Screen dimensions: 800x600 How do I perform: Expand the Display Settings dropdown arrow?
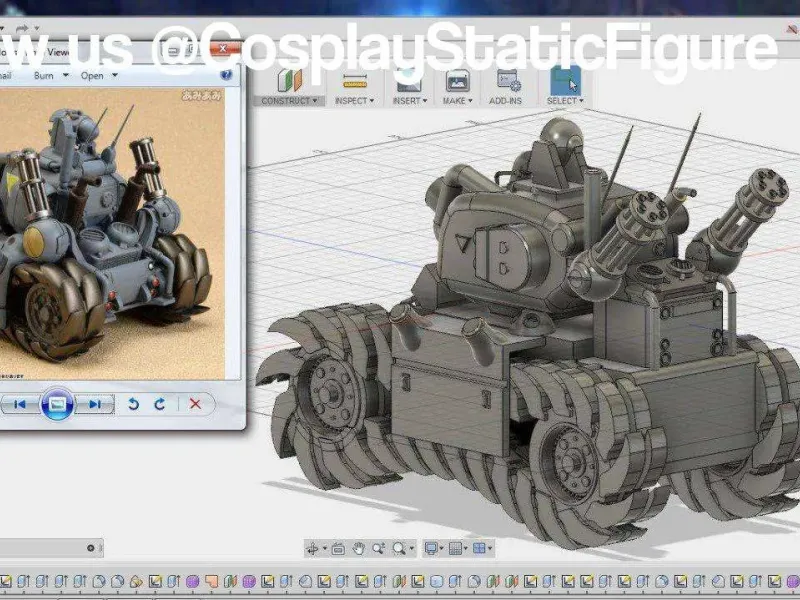pyautogui.click(x=441, y=549)
